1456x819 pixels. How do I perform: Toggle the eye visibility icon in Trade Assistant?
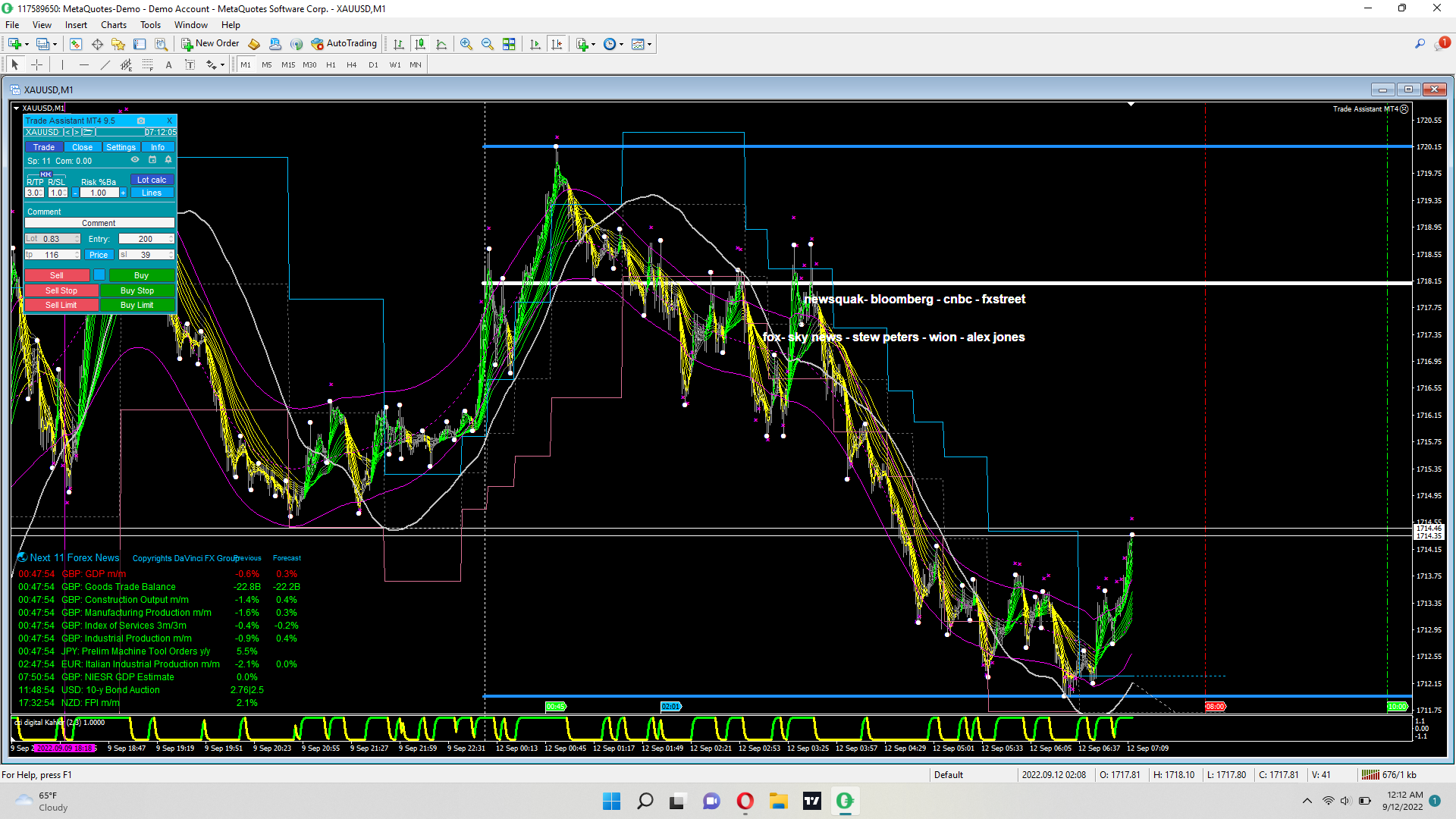[x=135, y=160]
